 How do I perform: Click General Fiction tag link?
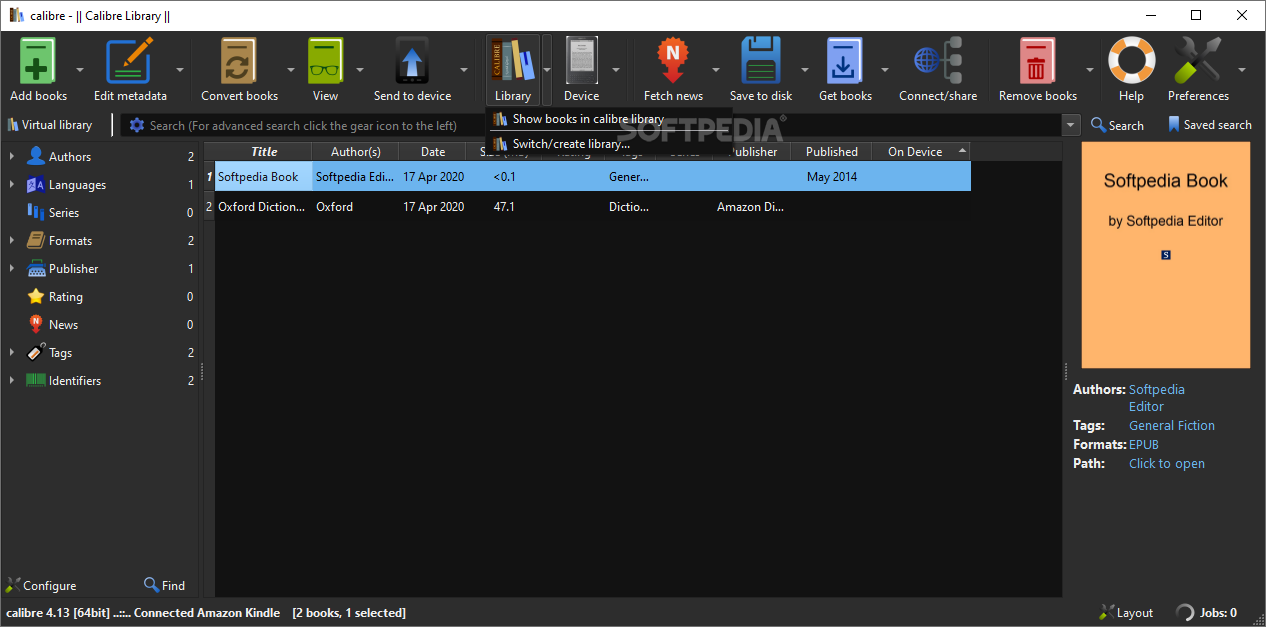click(x=1172, y=425)
